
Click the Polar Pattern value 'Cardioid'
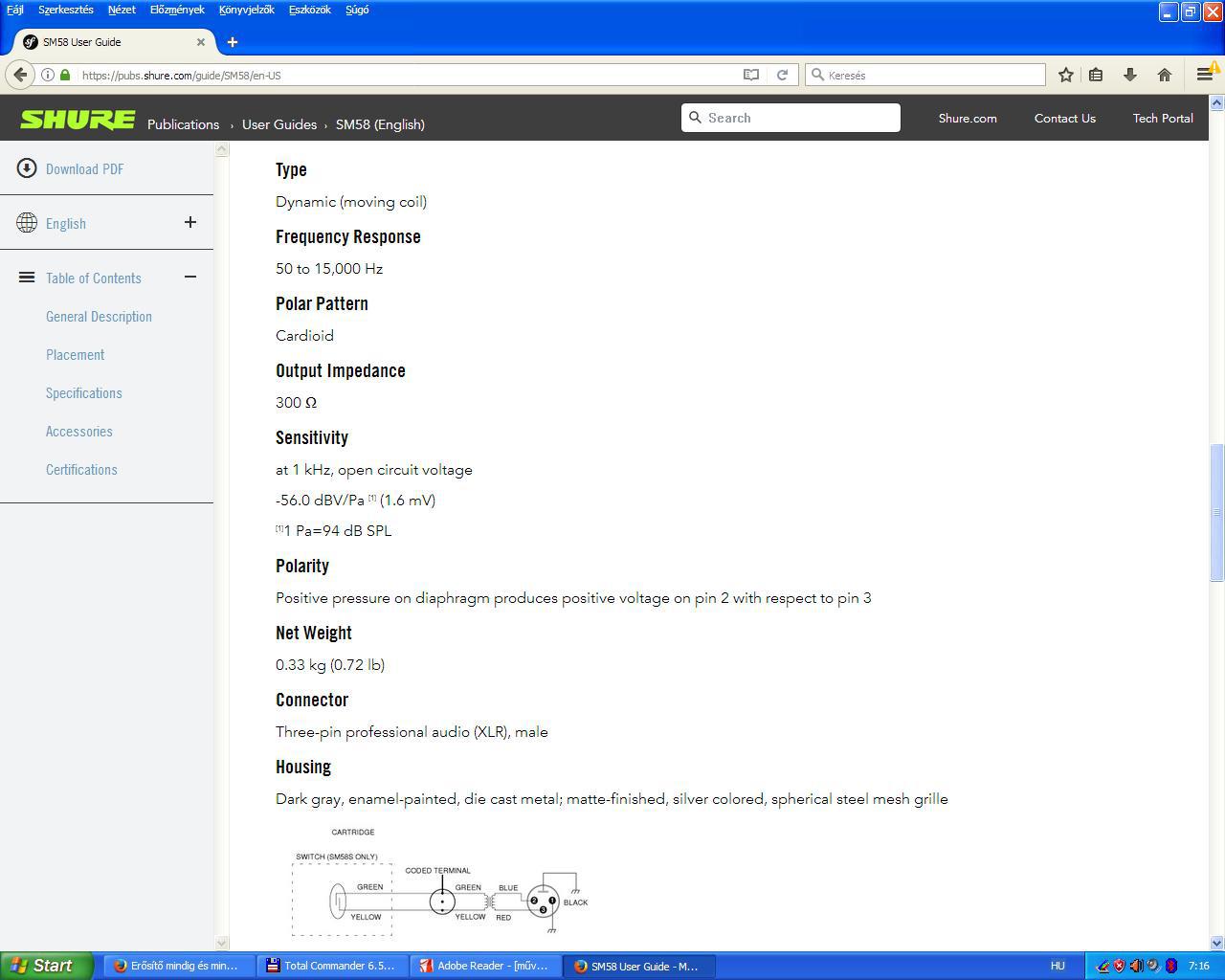click(304, 336)
